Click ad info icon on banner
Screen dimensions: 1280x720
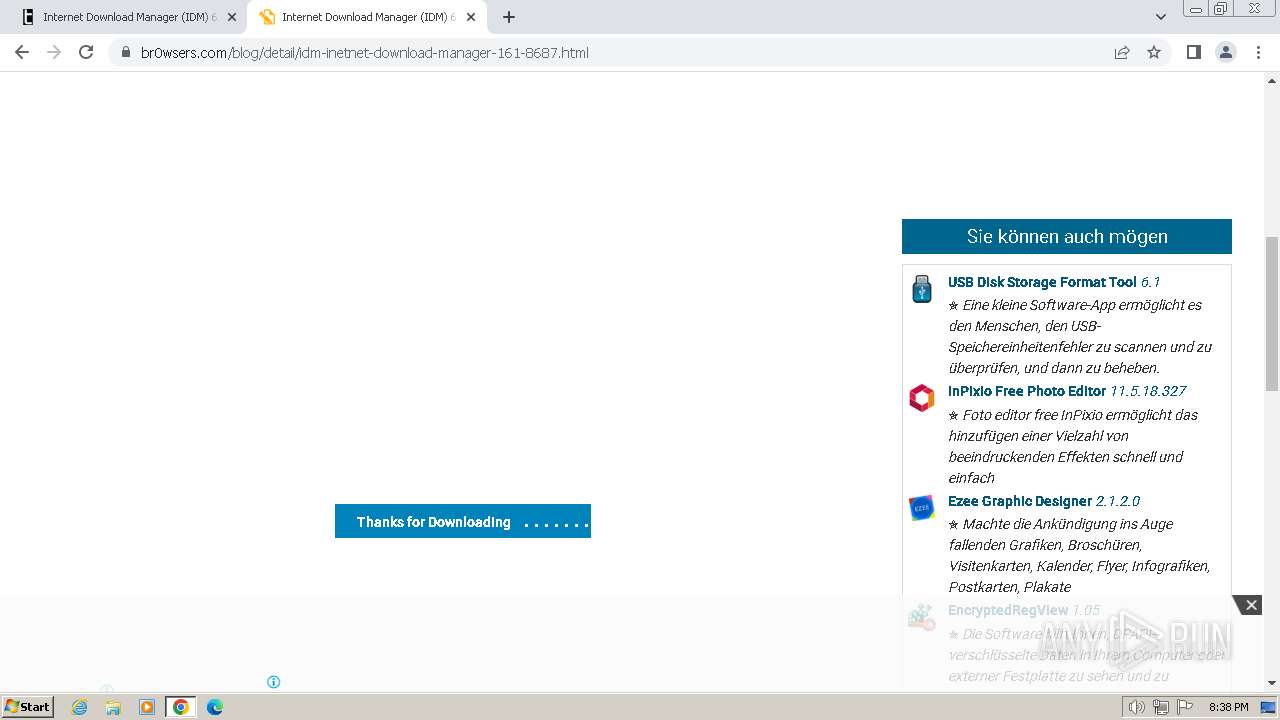click(273, 682)
